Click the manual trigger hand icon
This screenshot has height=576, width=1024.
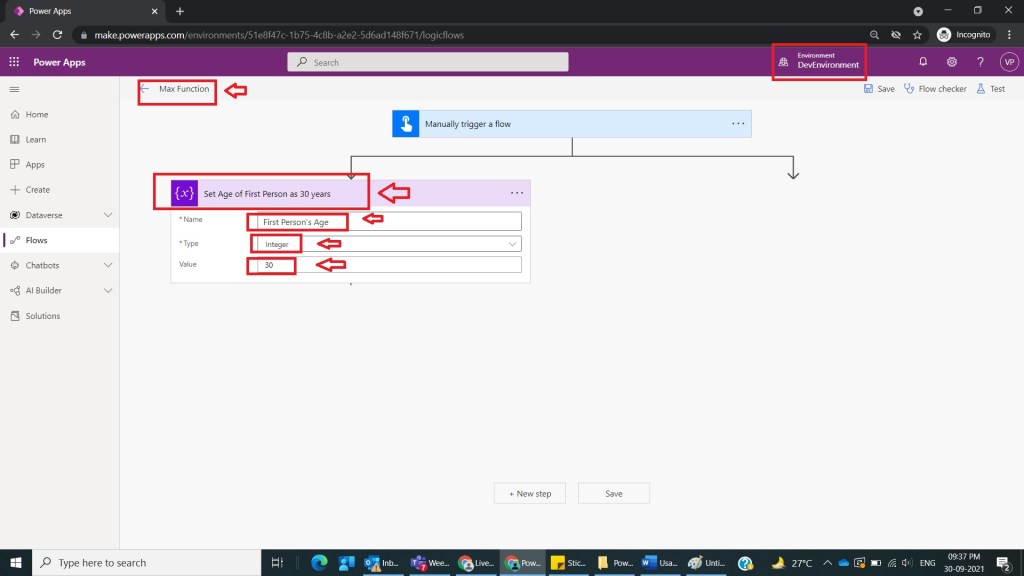(405, 124)
